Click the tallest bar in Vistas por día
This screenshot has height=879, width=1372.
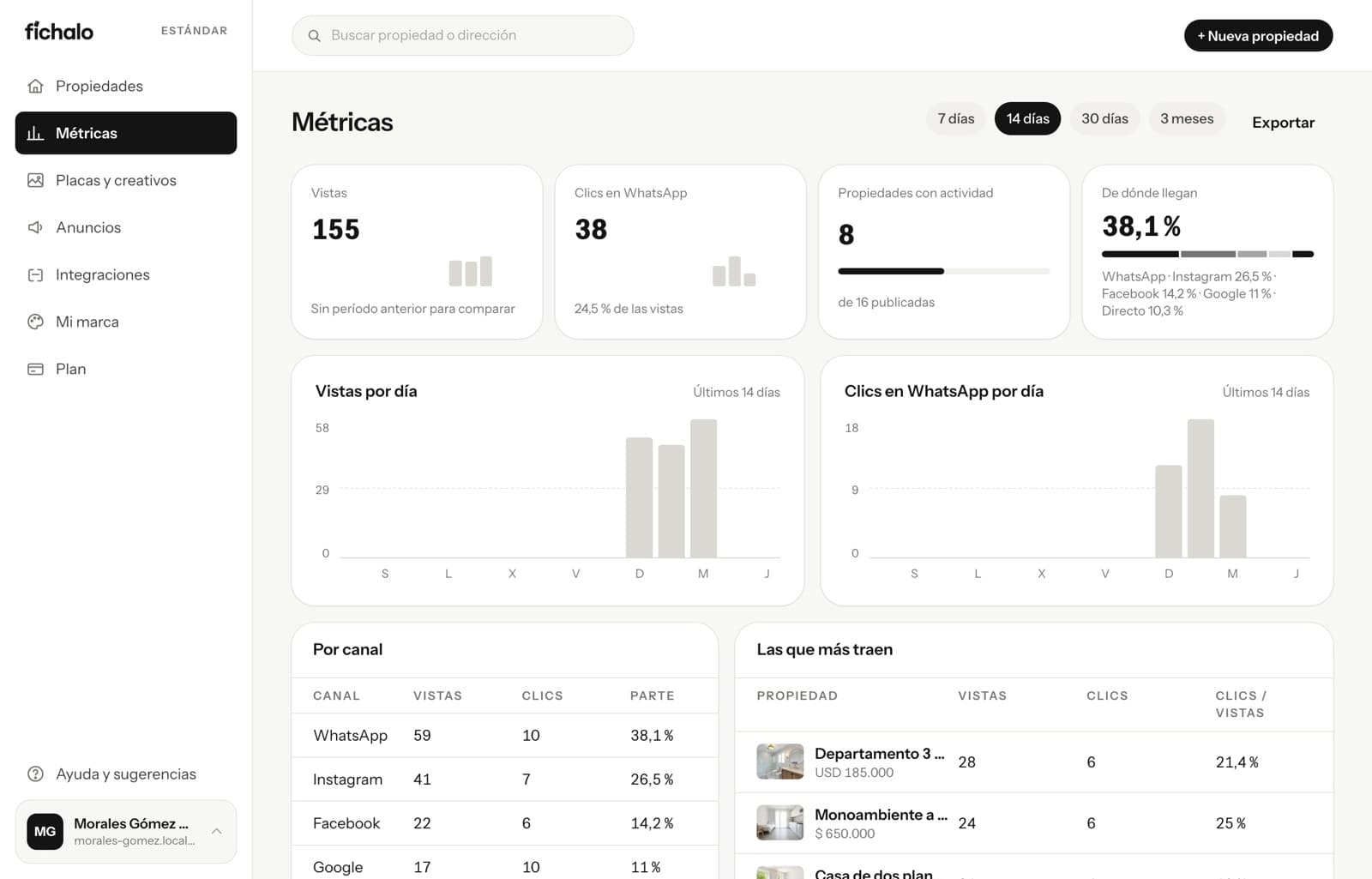click(703, 488)
